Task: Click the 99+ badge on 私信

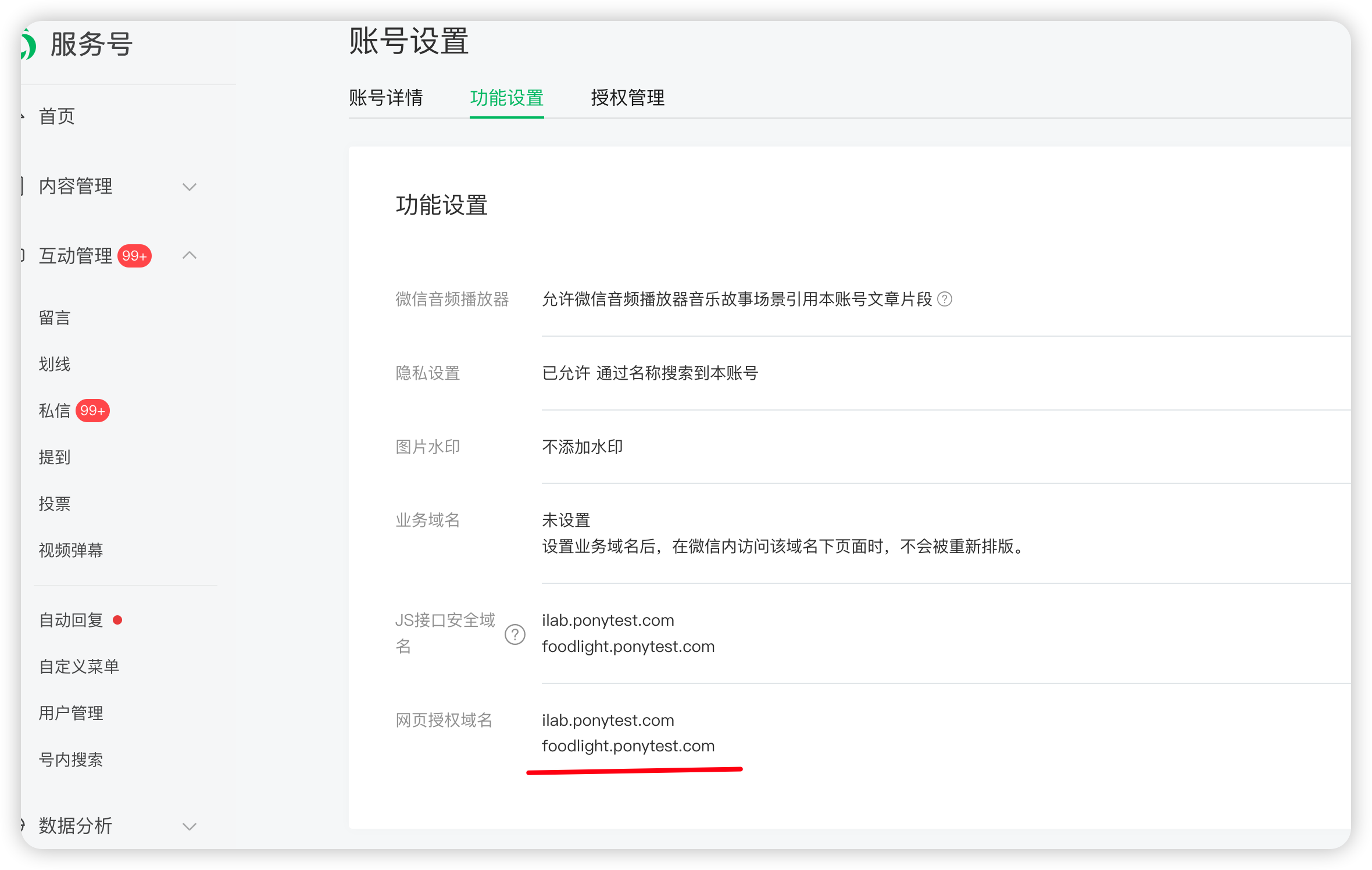Action: [93, 411]
